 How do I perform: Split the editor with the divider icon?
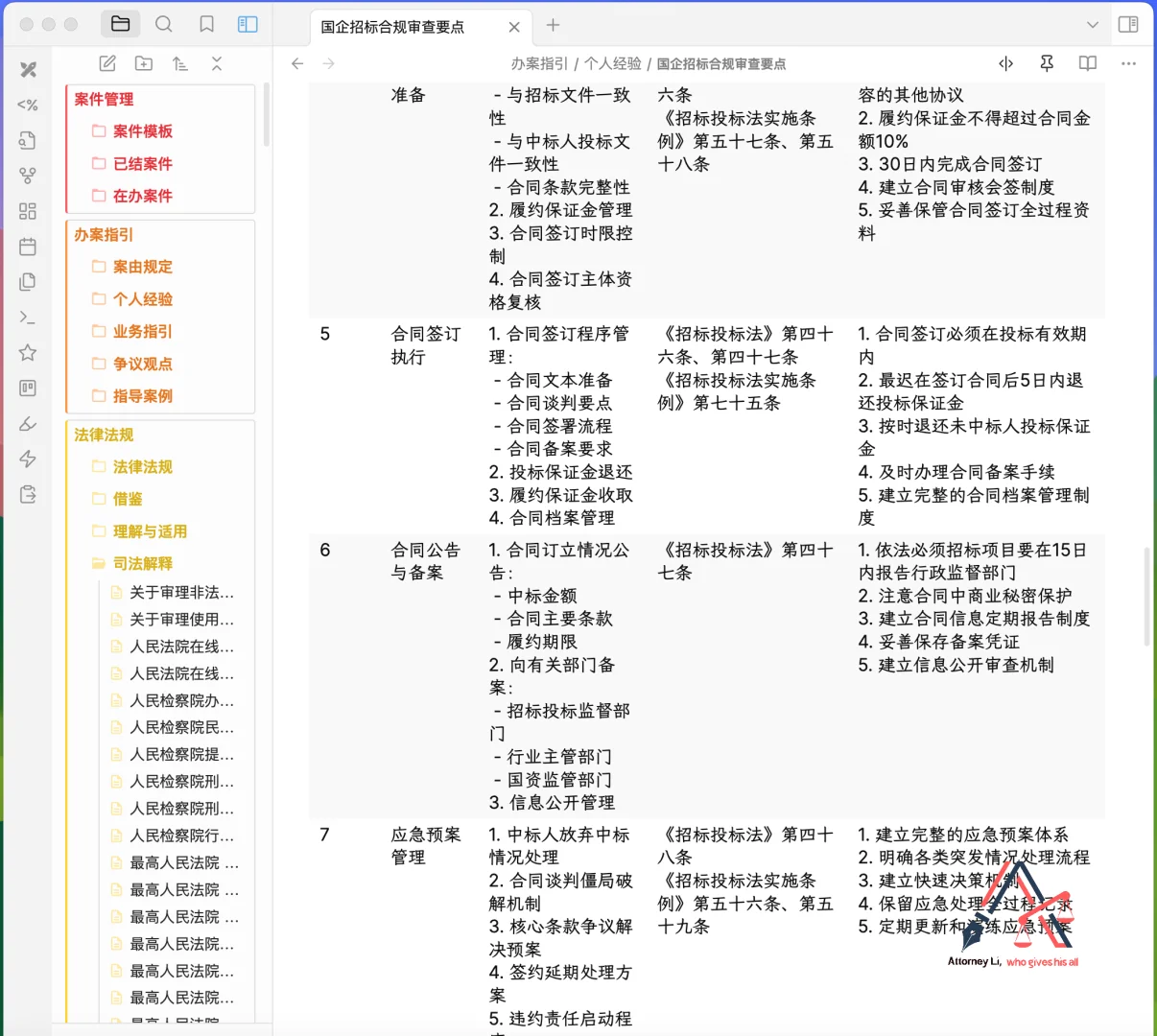1005,63
